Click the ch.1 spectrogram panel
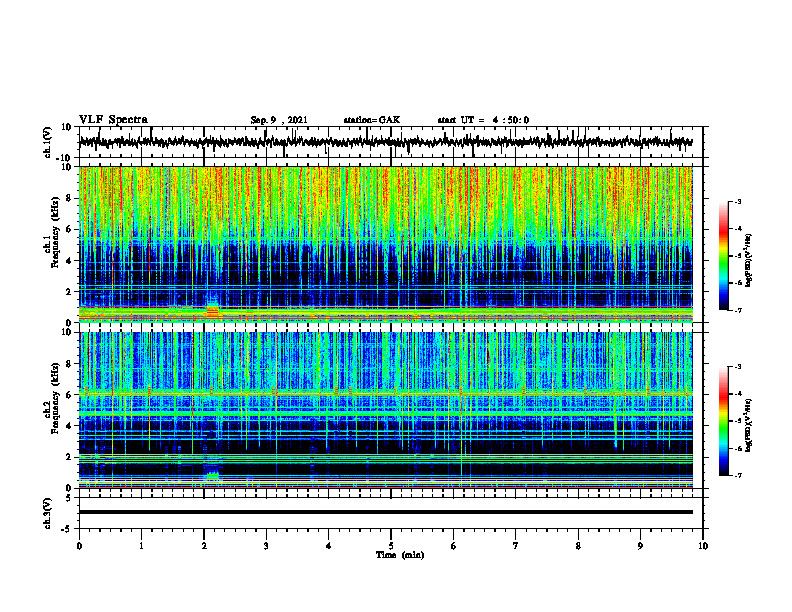The image size is (792, 612). [385, 244]
